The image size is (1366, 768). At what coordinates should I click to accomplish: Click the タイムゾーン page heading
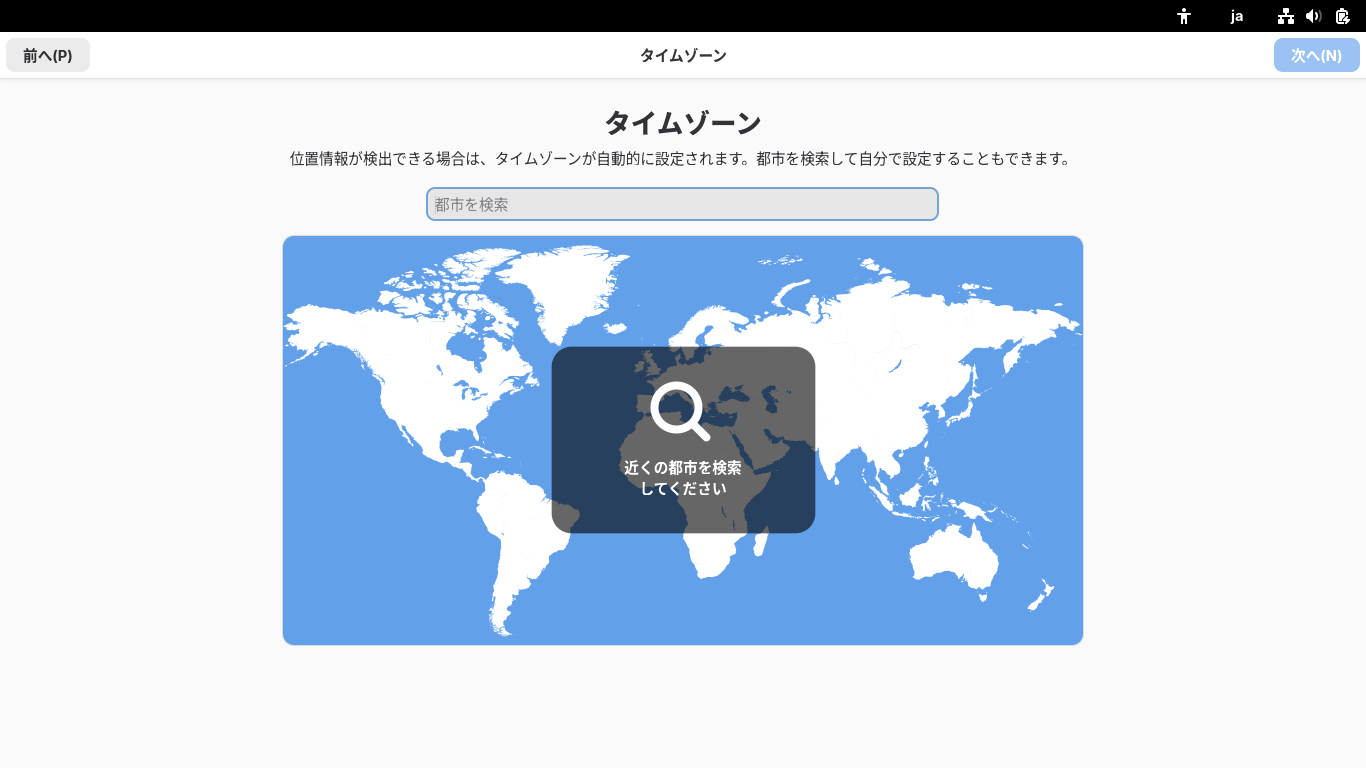(x=683, y=122)
